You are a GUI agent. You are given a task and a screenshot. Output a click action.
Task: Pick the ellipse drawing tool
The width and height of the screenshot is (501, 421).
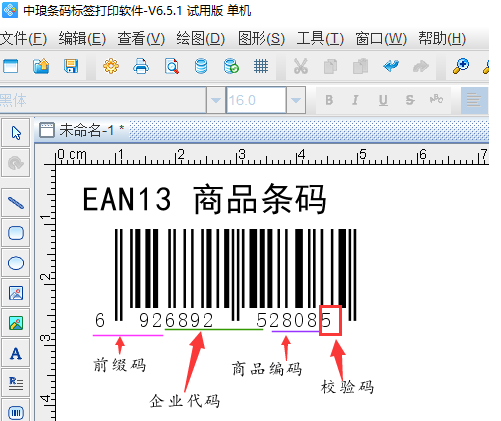coord(16,263)
